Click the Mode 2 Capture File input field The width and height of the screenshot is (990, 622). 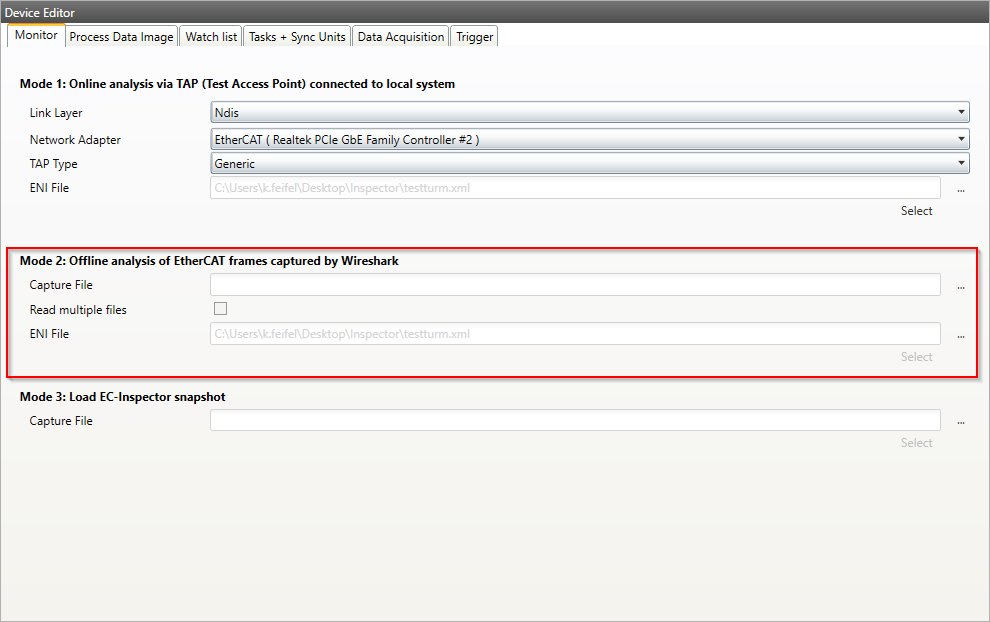click(x=575, y=285)
